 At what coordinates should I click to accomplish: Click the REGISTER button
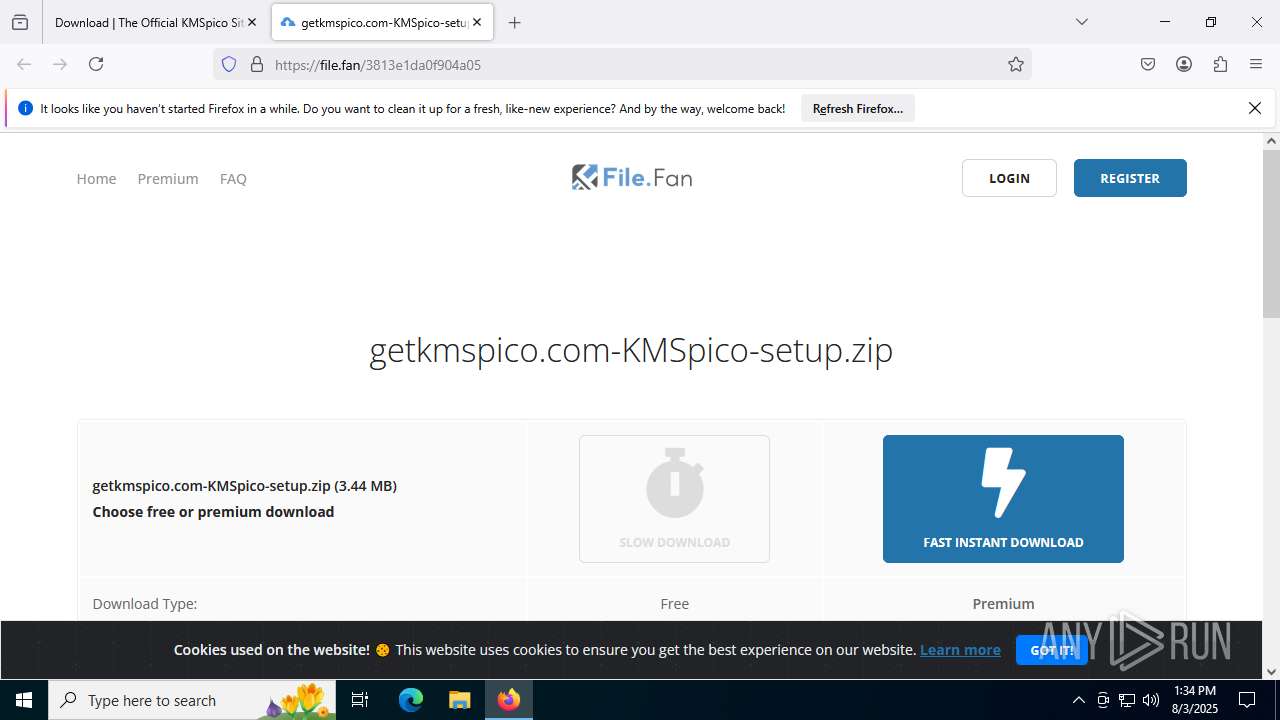tap(1130, 178)
